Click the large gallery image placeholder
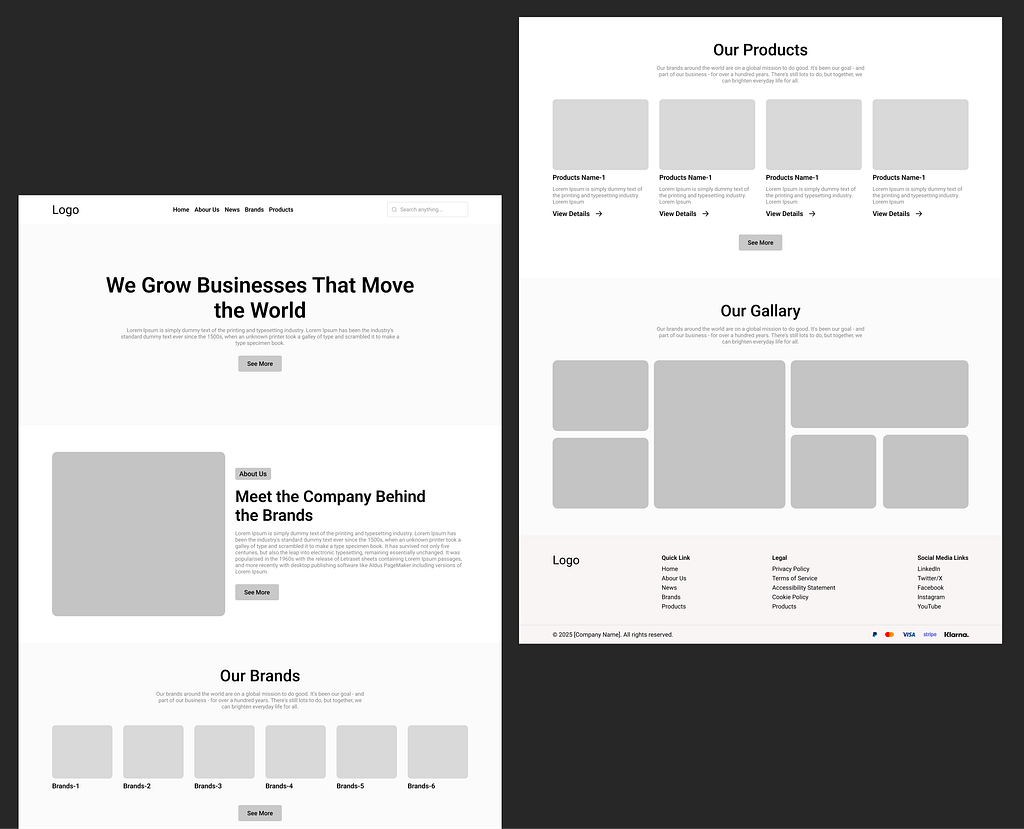The image size is (1024, 829). [718, 434]
